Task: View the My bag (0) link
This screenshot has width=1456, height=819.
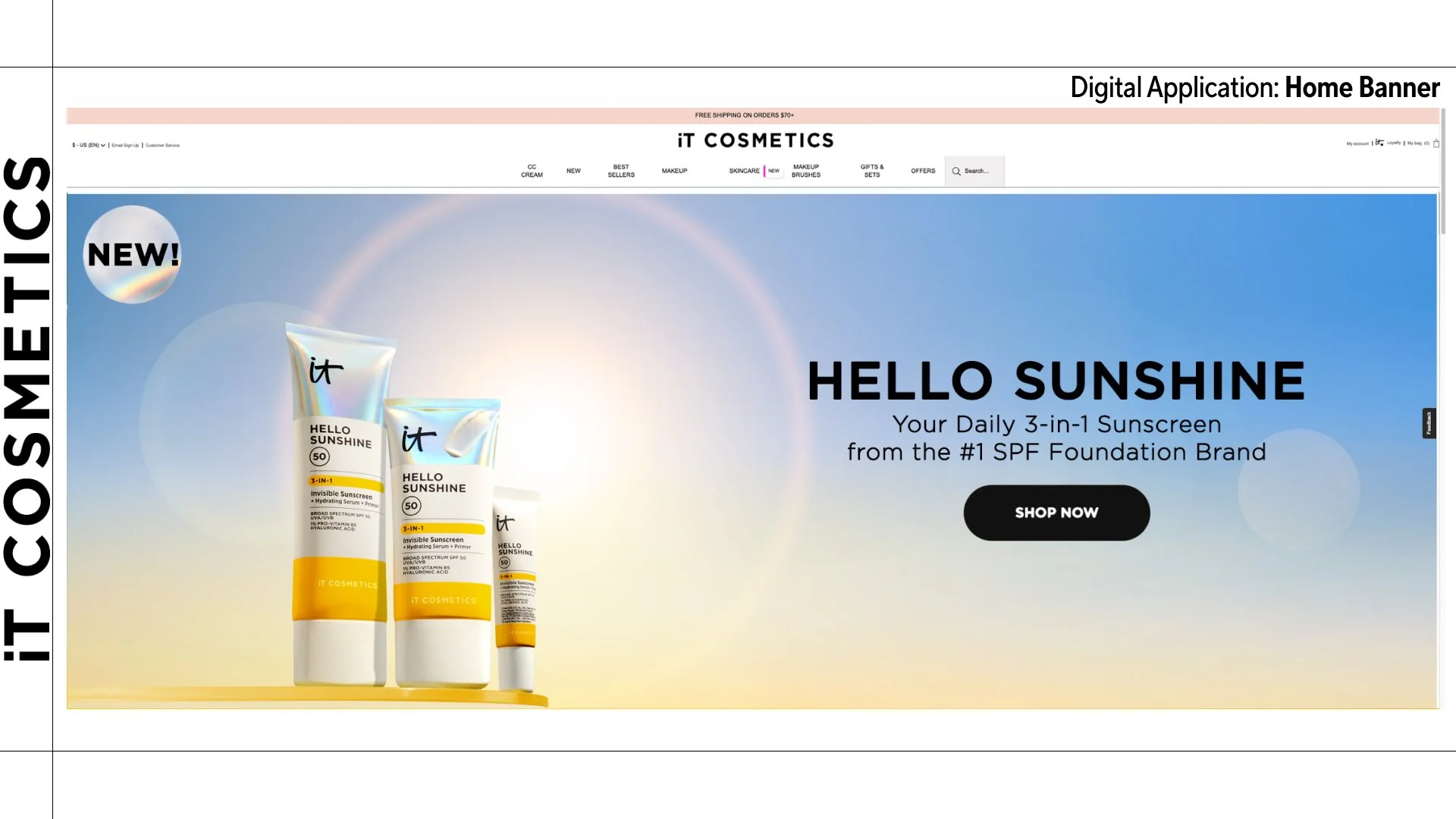Action: (1418, 143)
